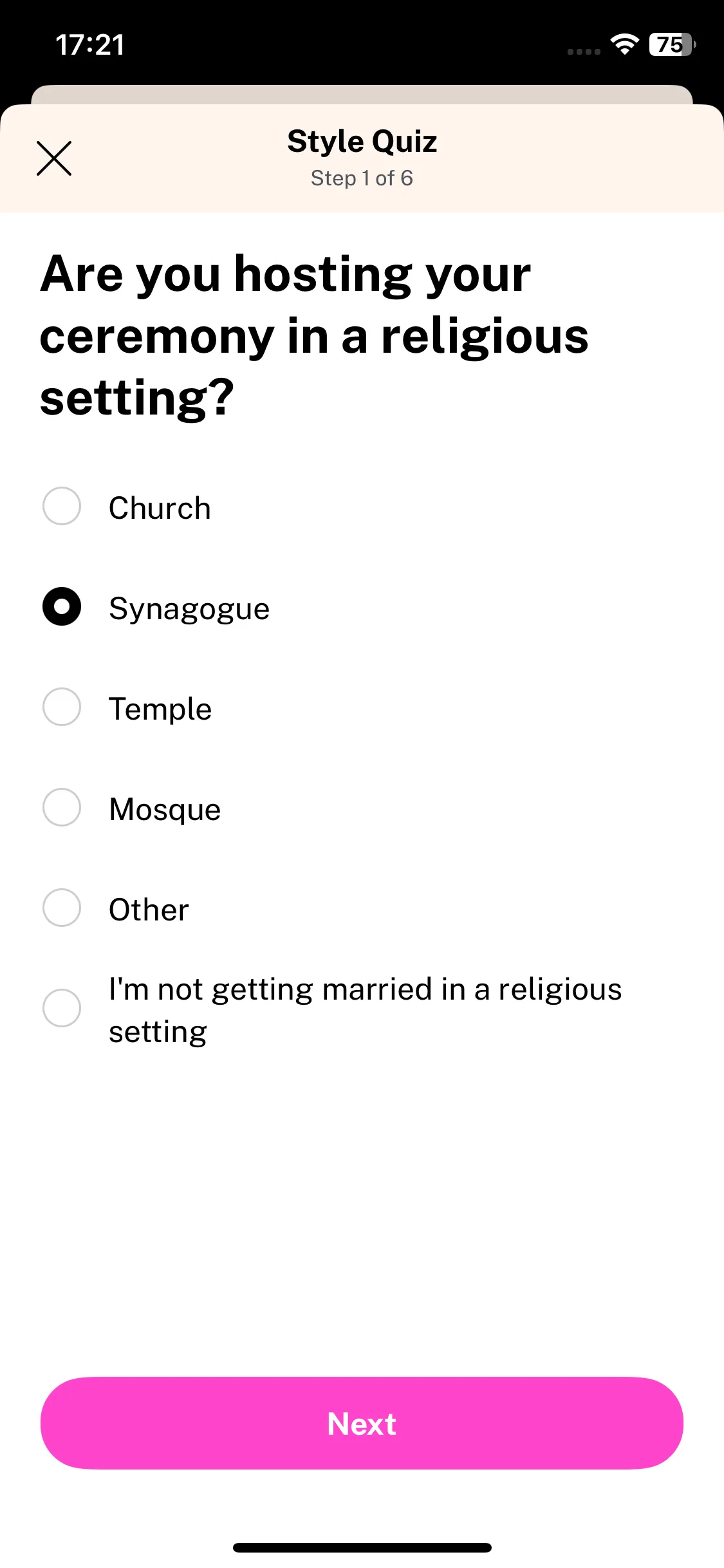Tap the Synagogue option label
This screenshot has width=724, height=1568.
tap(189, 609)
